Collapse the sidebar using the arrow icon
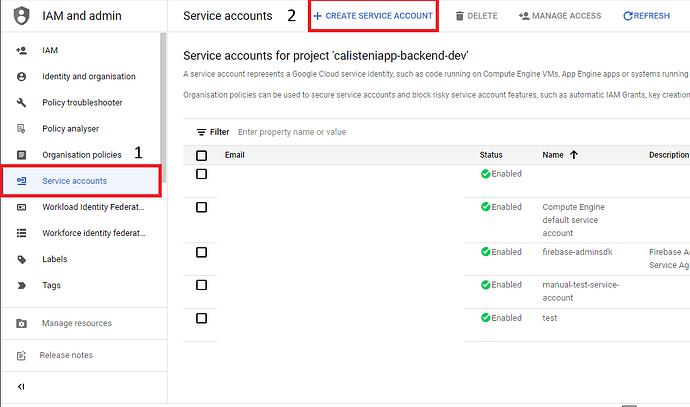690x407 pixels. click(x=21, y=387)
